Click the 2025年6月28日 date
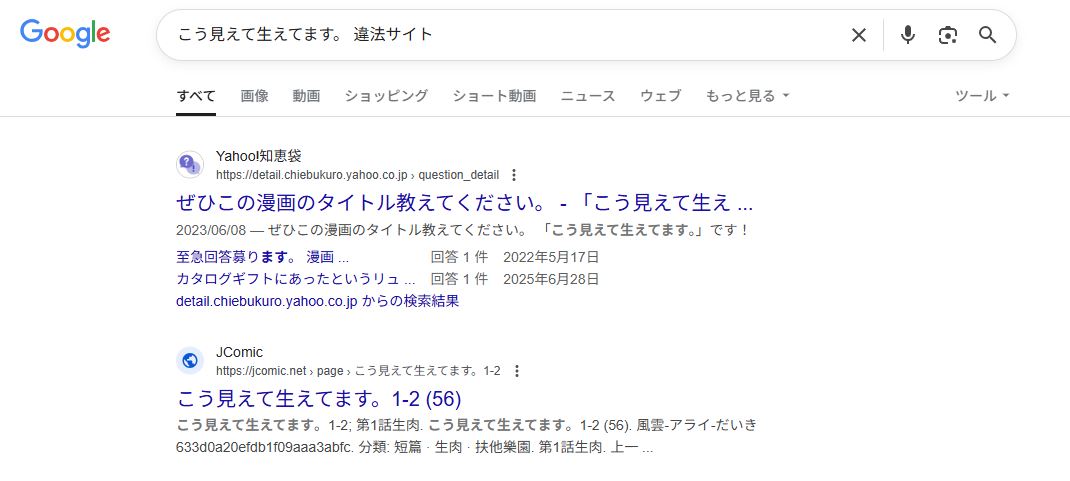The width and height of the screenshot is (1070, 481). pos(551,279)
